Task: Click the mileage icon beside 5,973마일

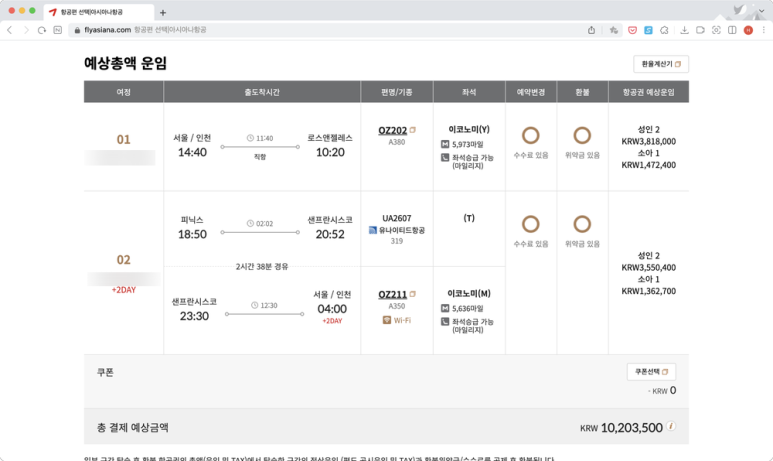Action: (445, 144)
